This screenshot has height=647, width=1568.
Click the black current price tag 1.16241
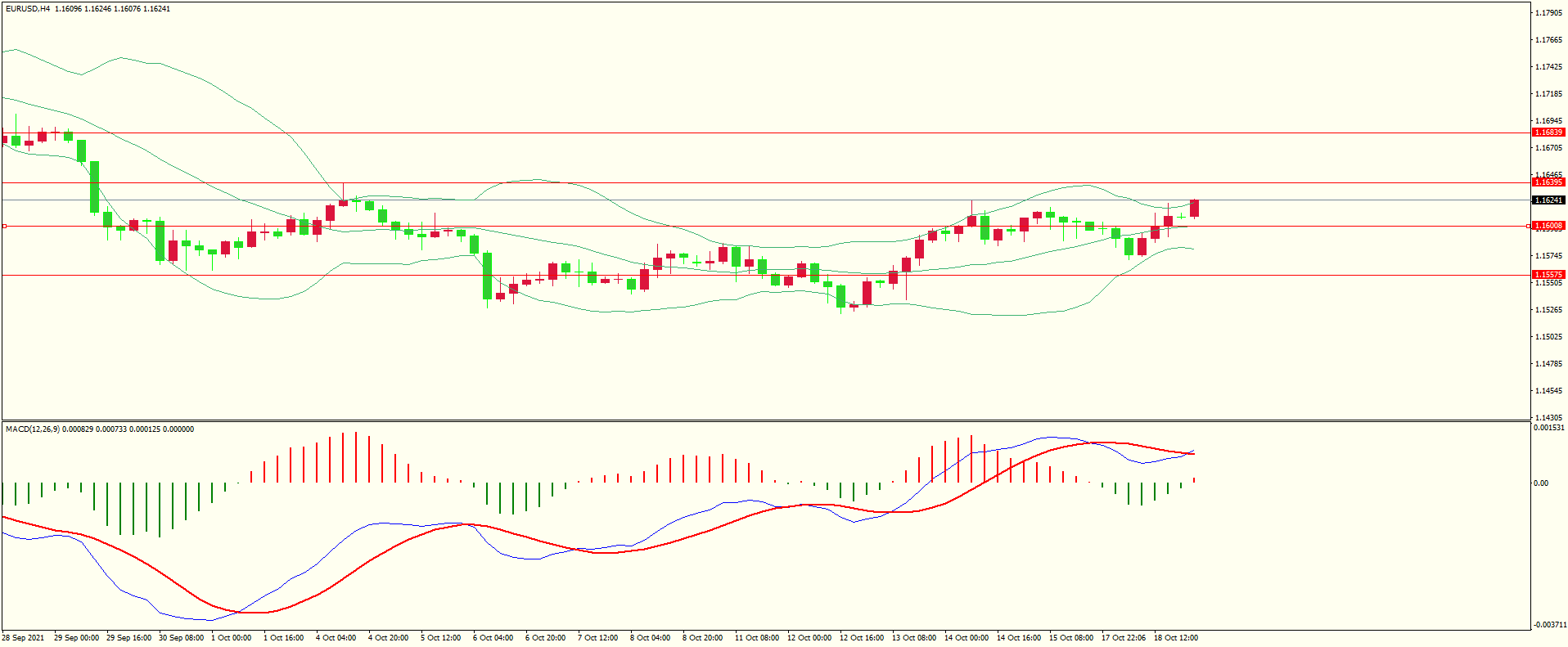[1548, 200]
